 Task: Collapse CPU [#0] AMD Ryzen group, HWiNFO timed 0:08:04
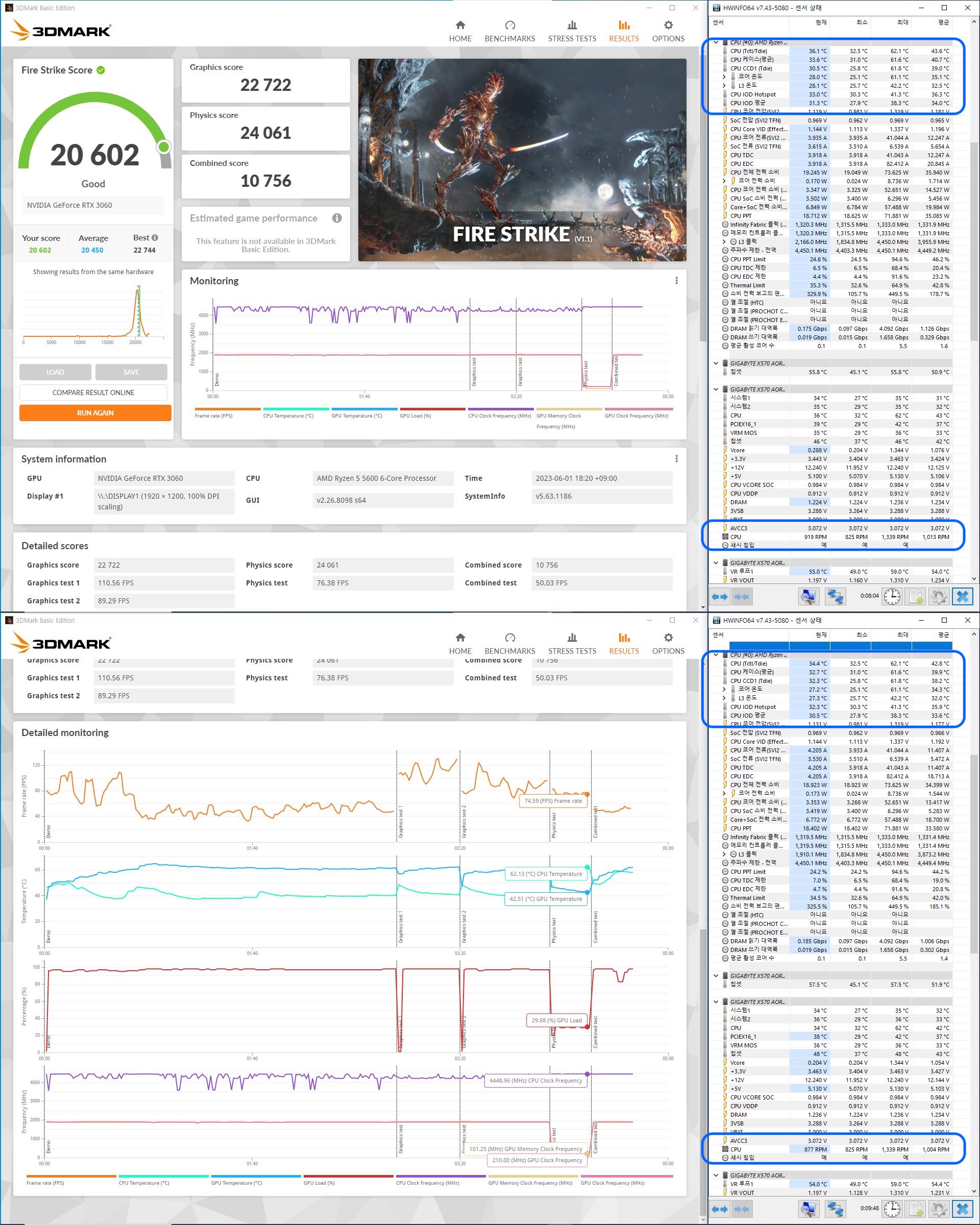pos(716,42)
